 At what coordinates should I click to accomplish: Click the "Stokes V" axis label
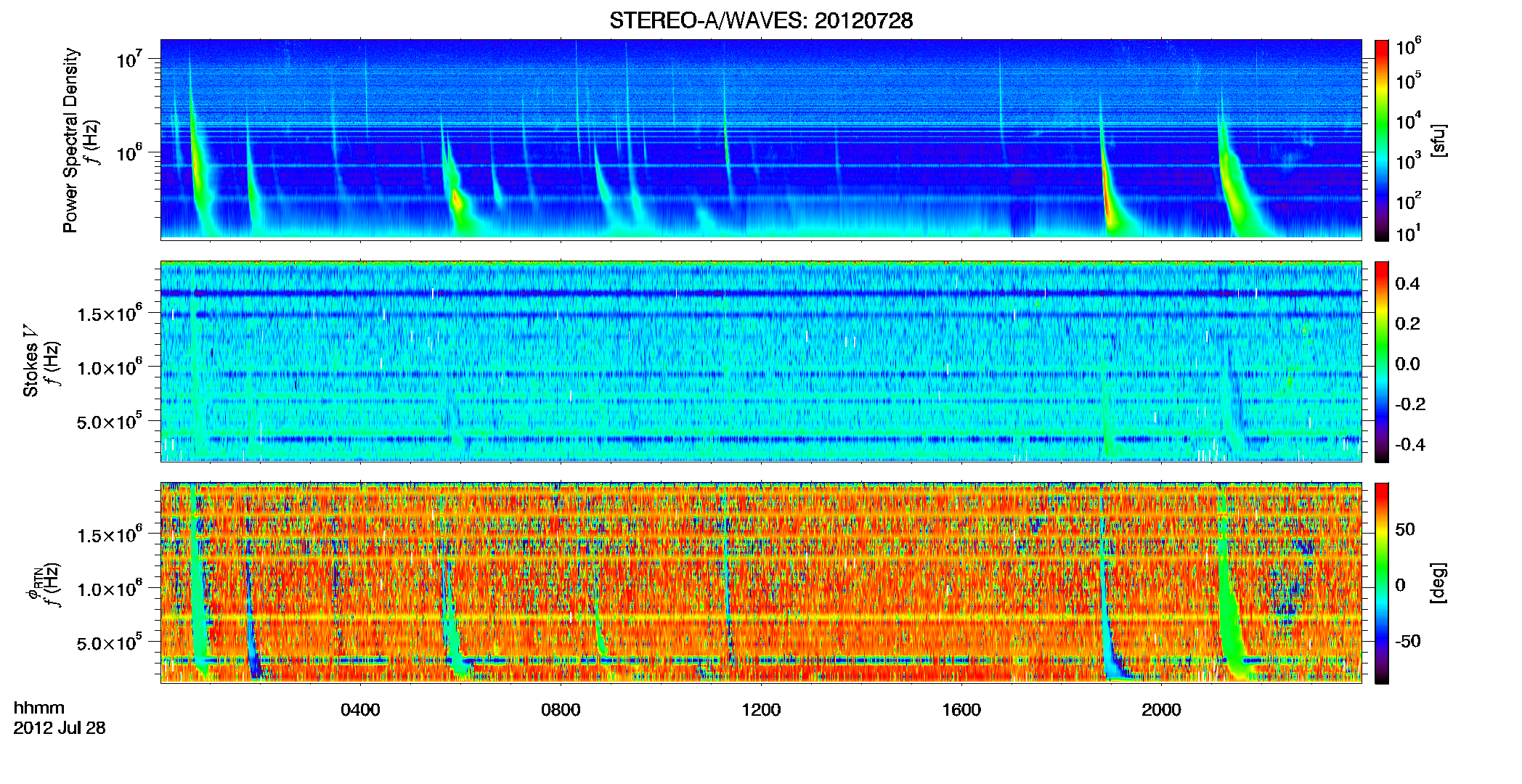tap(31, 362)
